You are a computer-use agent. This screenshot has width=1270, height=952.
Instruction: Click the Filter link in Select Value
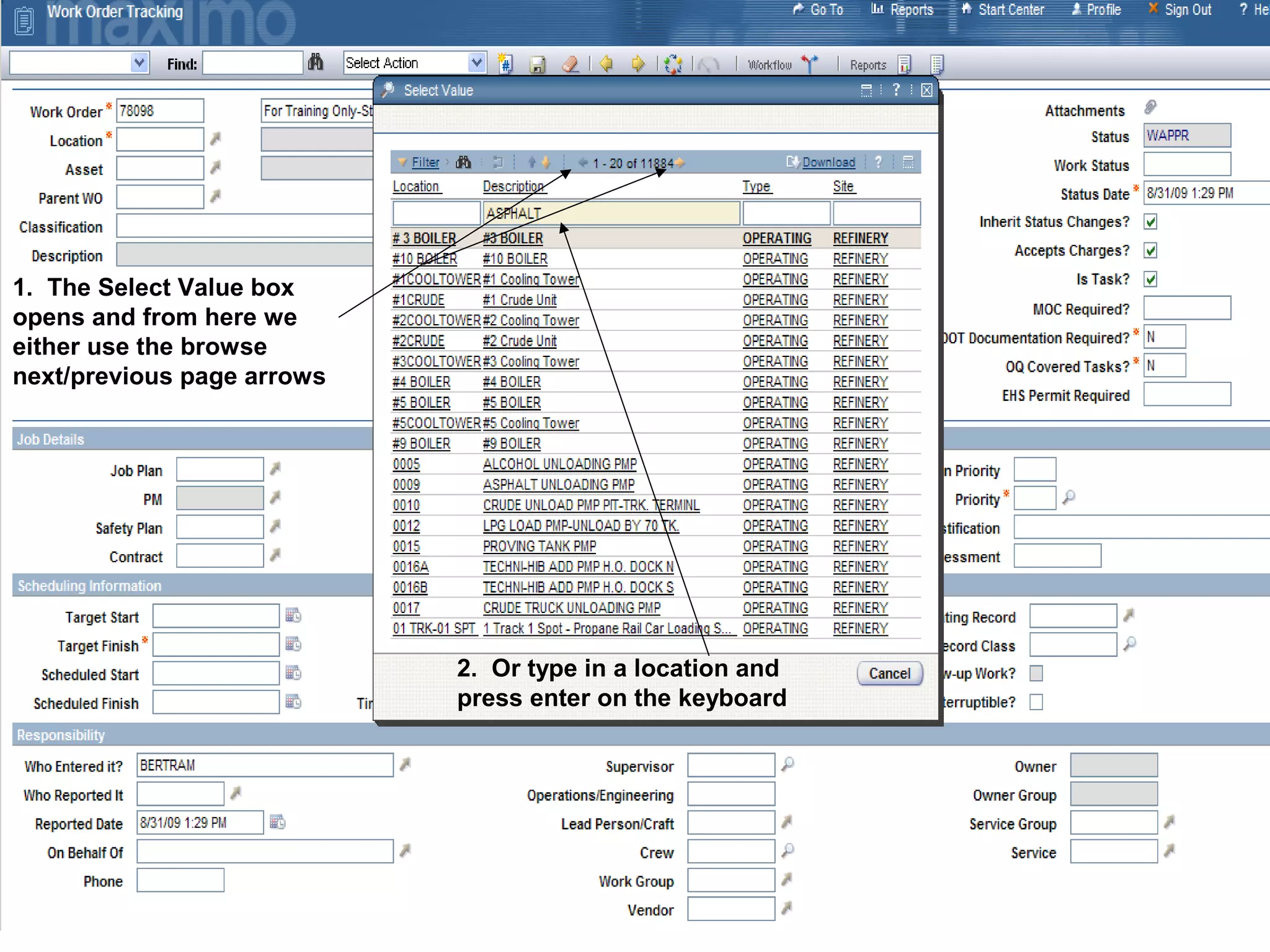[425, 162]
